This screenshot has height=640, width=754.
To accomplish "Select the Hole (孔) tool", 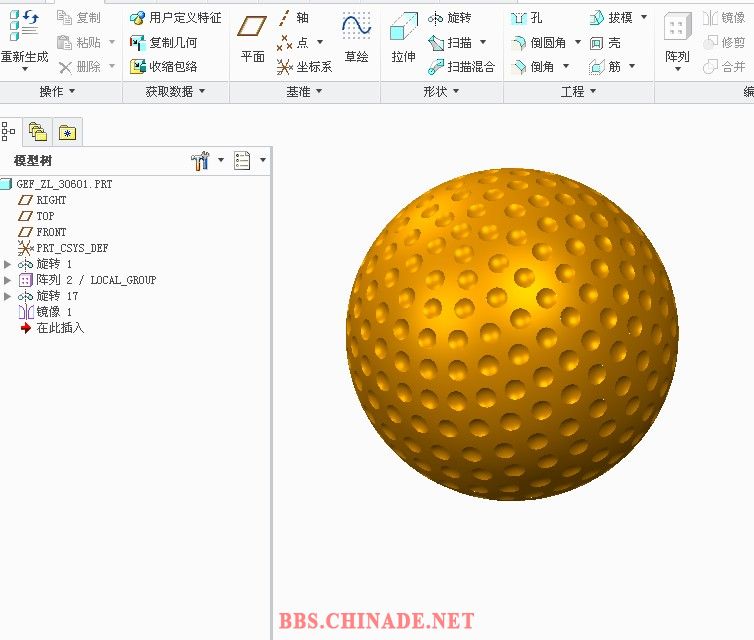I will coord(526,18).
